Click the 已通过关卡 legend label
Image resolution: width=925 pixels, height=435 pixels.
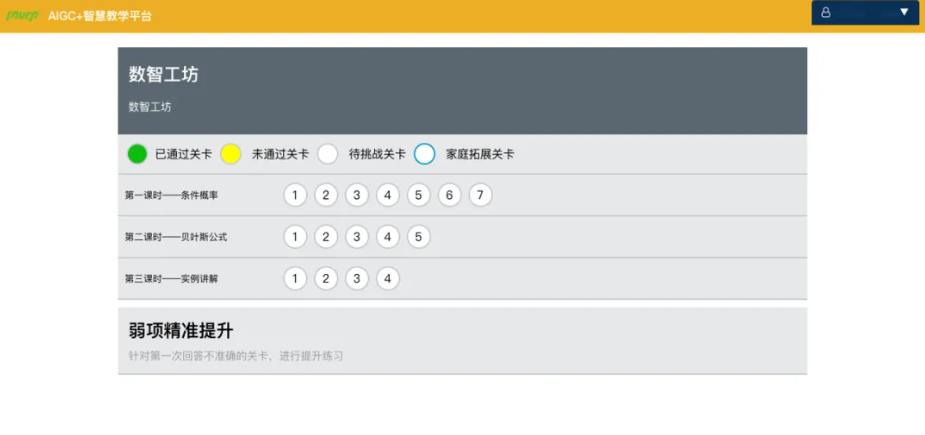click(x=183, y=155)
